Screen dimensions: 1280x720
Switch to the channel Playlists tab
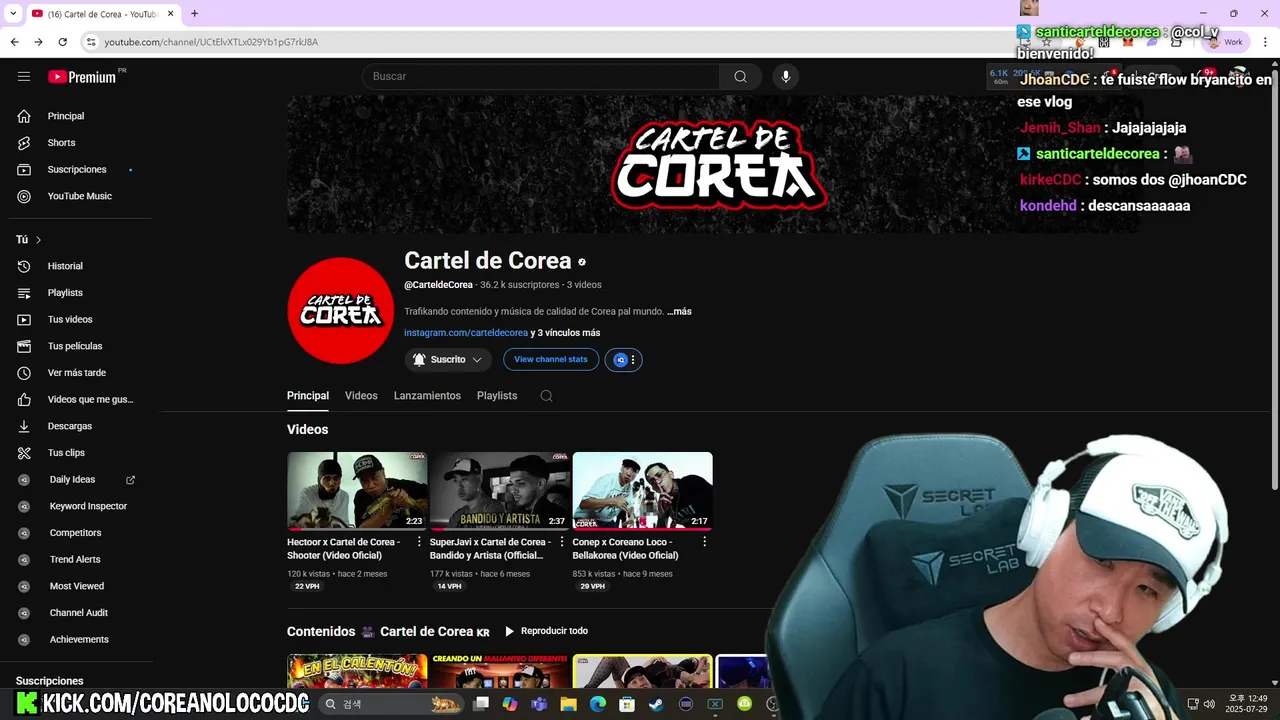point(497,396)
